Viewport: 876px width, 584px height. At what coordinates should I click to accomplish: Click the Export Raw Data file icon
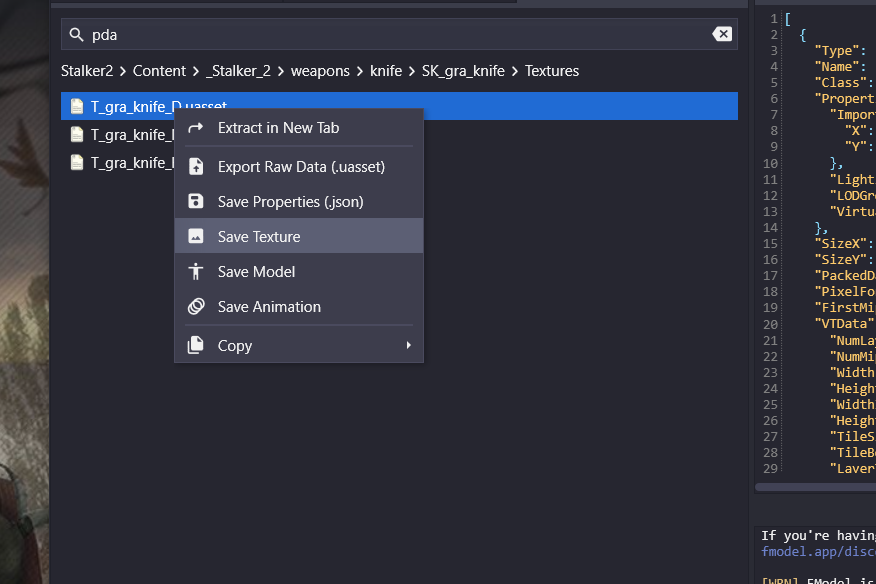(x=196, y=167)
